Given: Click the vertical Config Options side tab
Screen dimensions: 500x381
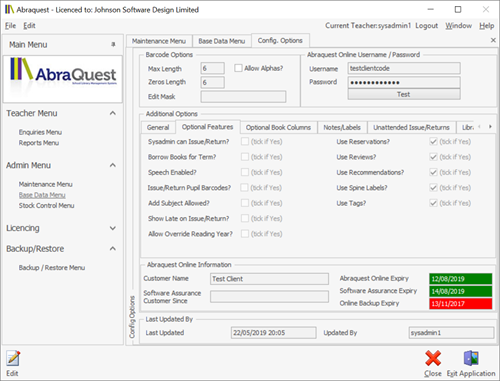Looking at the screenshot, I should (132, 317).
